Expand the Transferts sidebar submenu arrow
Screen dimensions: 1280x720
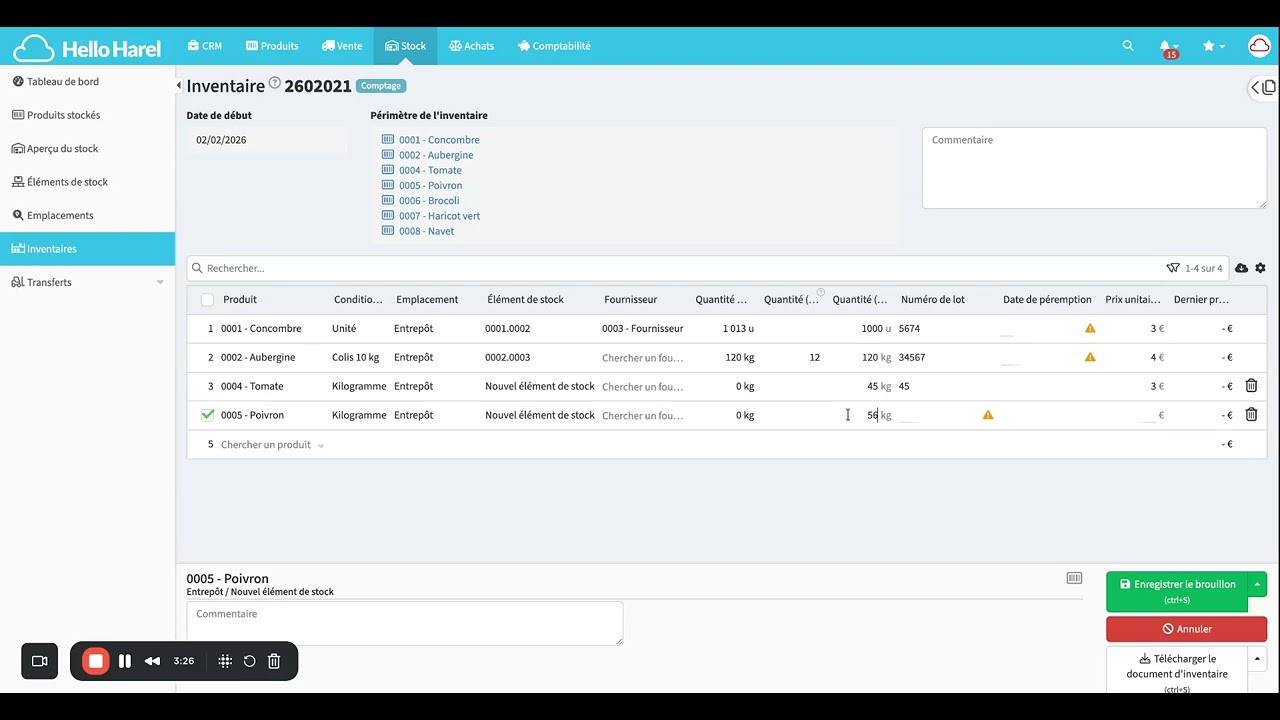coord(160,283)
